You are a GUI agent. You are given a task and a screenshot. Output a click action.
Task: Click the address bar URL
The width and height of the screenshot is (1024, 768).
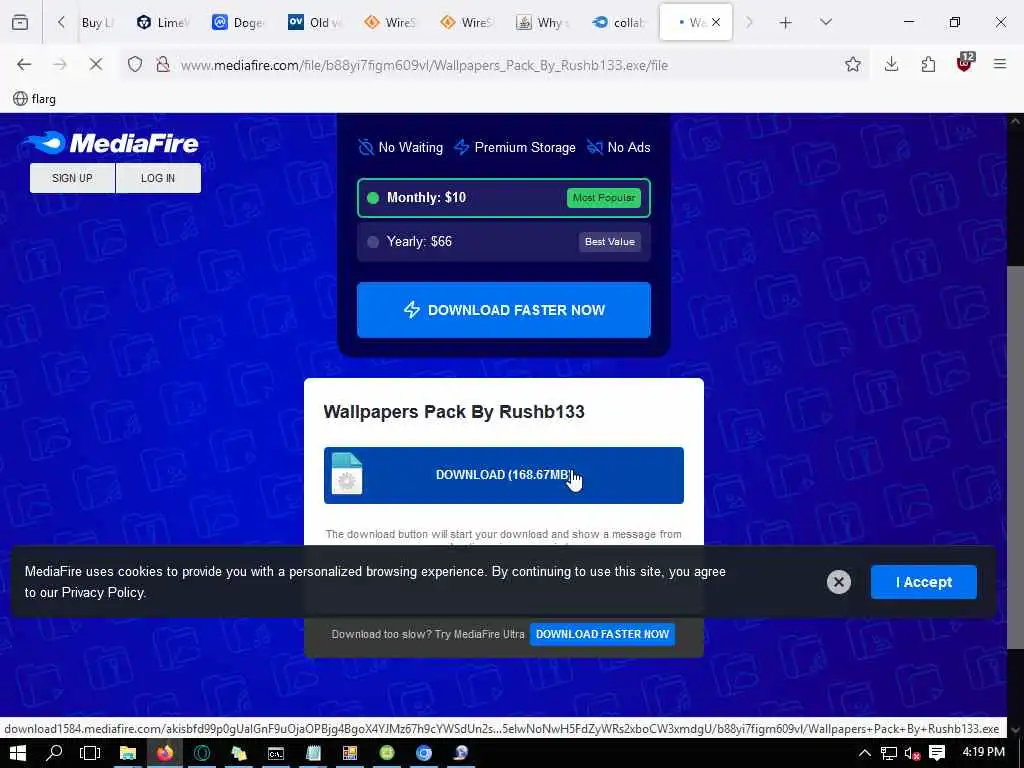[424, 65]
